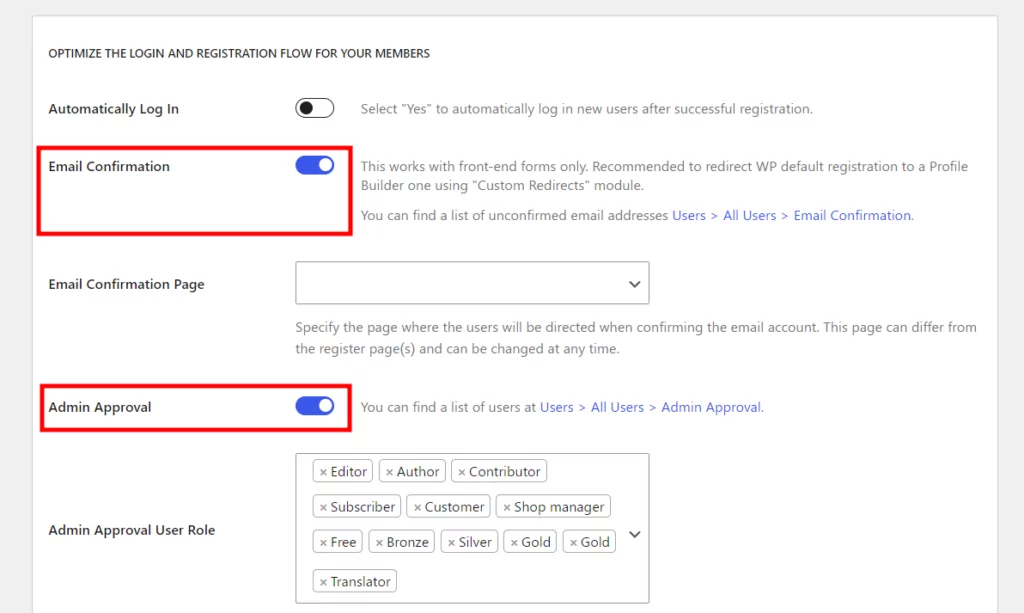
Task: Click the 'Select "Yes" to automatically log in' description
Action: [x=586, y=109]
